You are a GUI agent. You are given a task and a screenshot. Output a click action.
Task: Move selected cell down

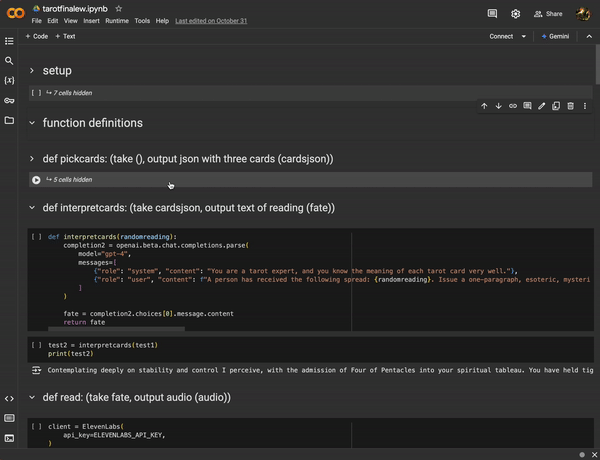click(499, 106)
